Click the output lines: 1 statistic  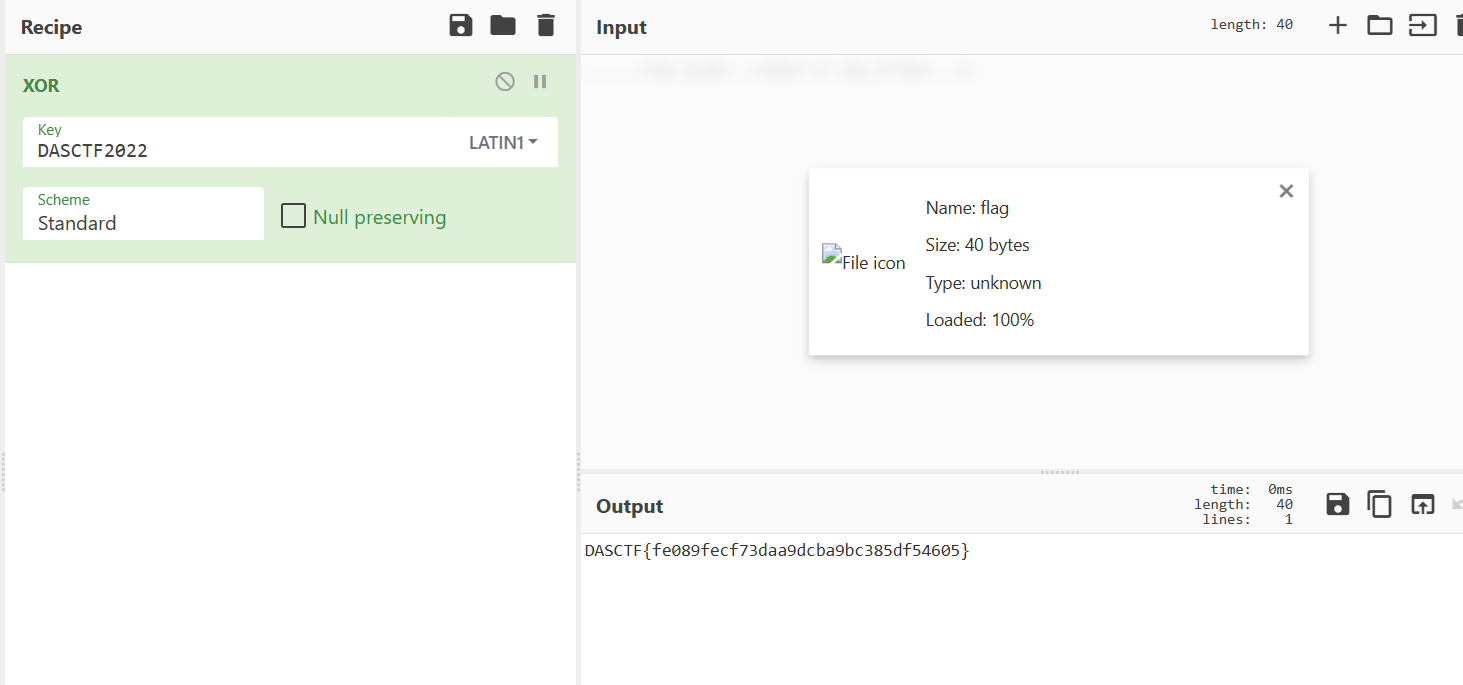pyautogui.click(x=1246, y=519)
